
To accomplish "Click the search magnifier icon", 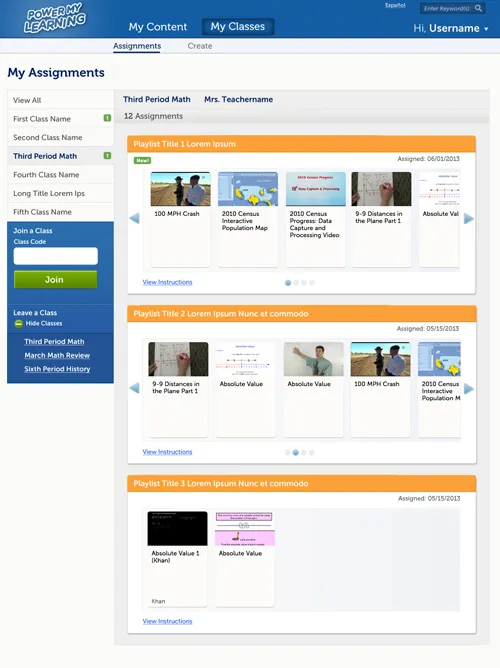I will point(478,8).
